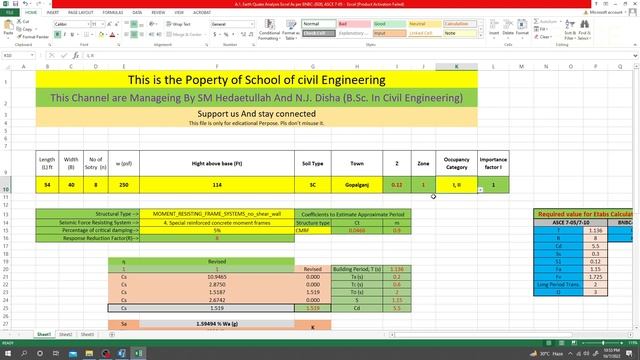Toggle Merge & Center

[184, 35]
